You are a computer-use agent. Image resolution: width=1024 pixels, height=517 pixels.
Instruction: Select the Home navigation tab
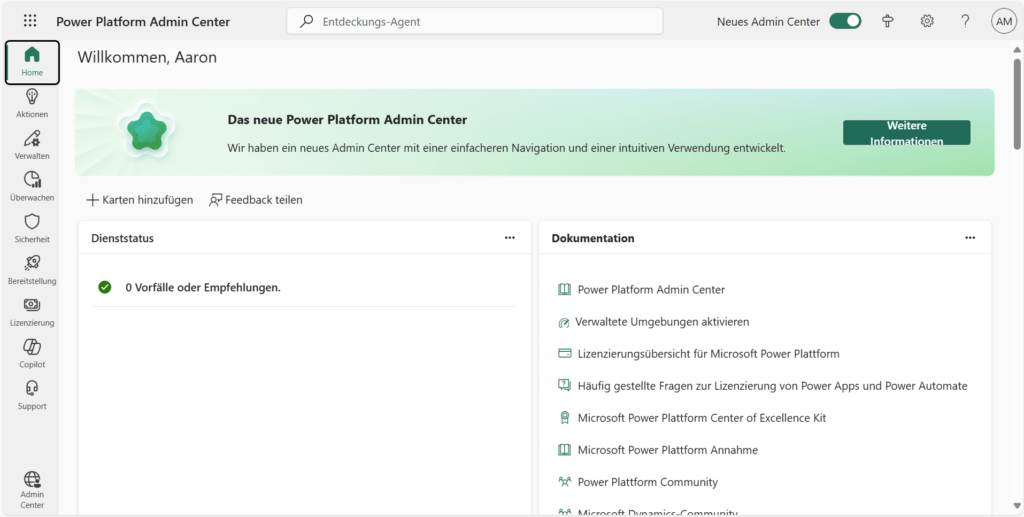click(32, 62)
